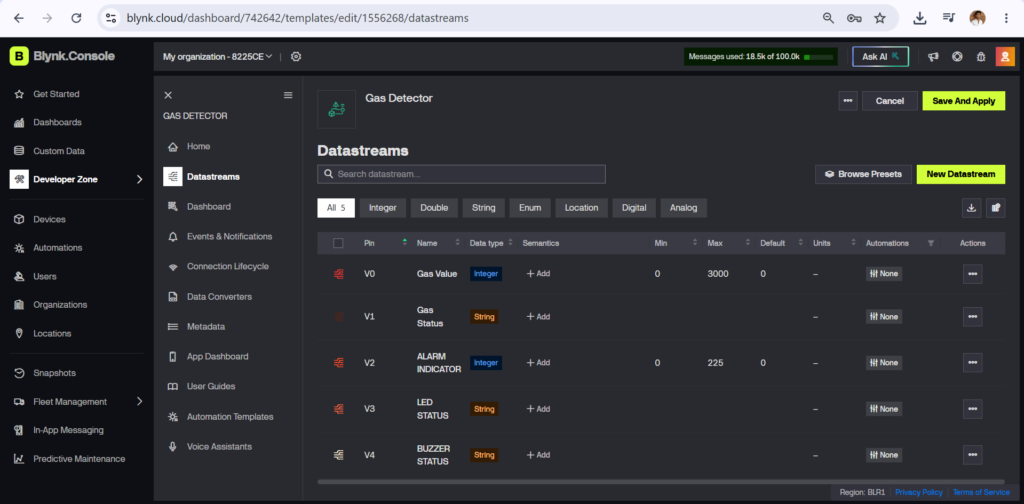Filter datastreams by String type

point(484,208)
